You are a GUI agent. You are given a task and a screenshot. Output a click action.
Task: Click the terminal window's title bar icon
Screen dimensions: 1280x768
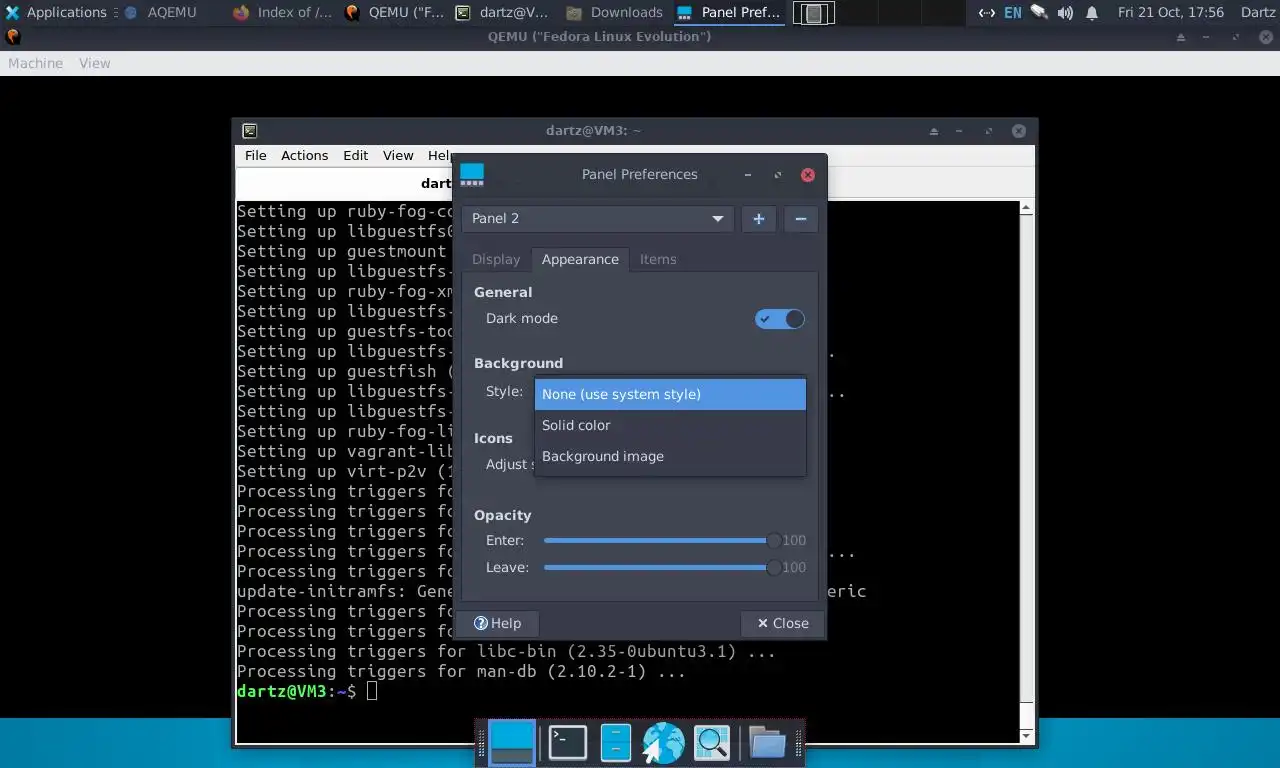point(249,130)
